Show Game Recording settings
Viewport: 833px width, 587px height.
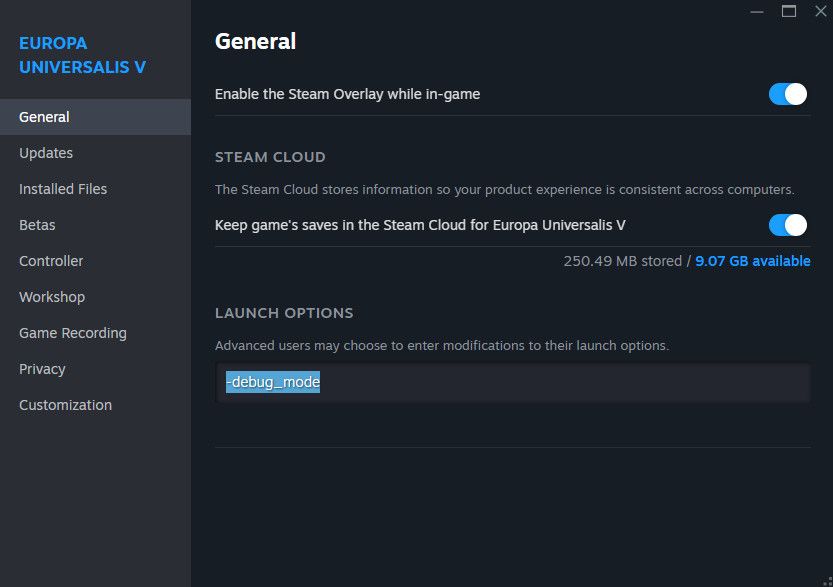(73, 333)
